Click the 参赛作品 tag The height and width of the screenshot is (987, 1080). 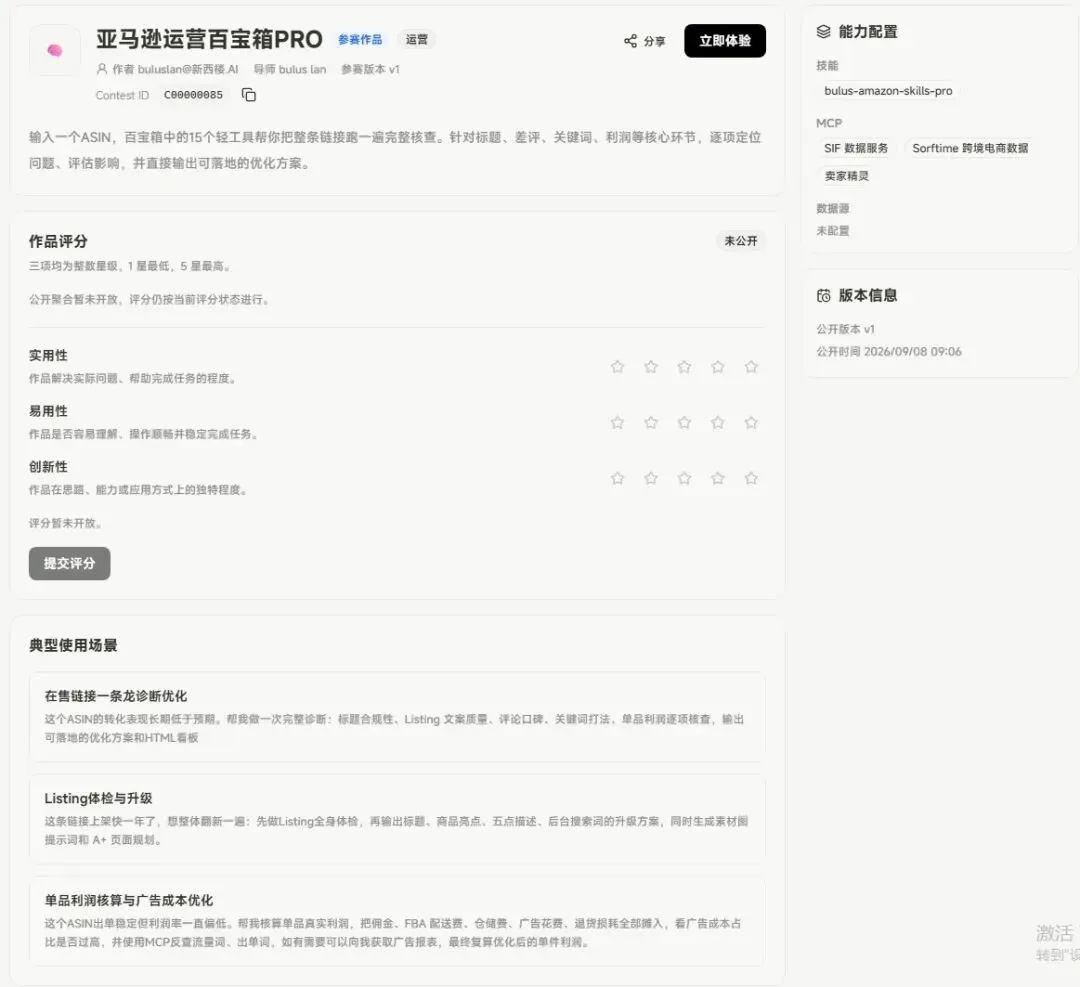360,39
